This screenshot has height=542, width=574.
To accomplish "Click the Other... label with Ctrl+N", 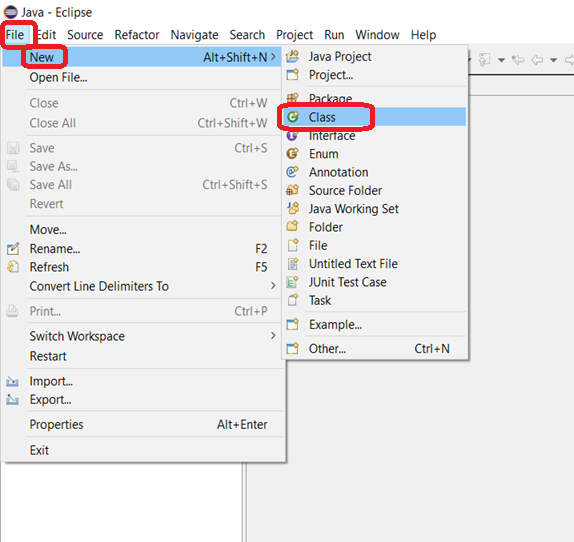I will click(327, 349).
